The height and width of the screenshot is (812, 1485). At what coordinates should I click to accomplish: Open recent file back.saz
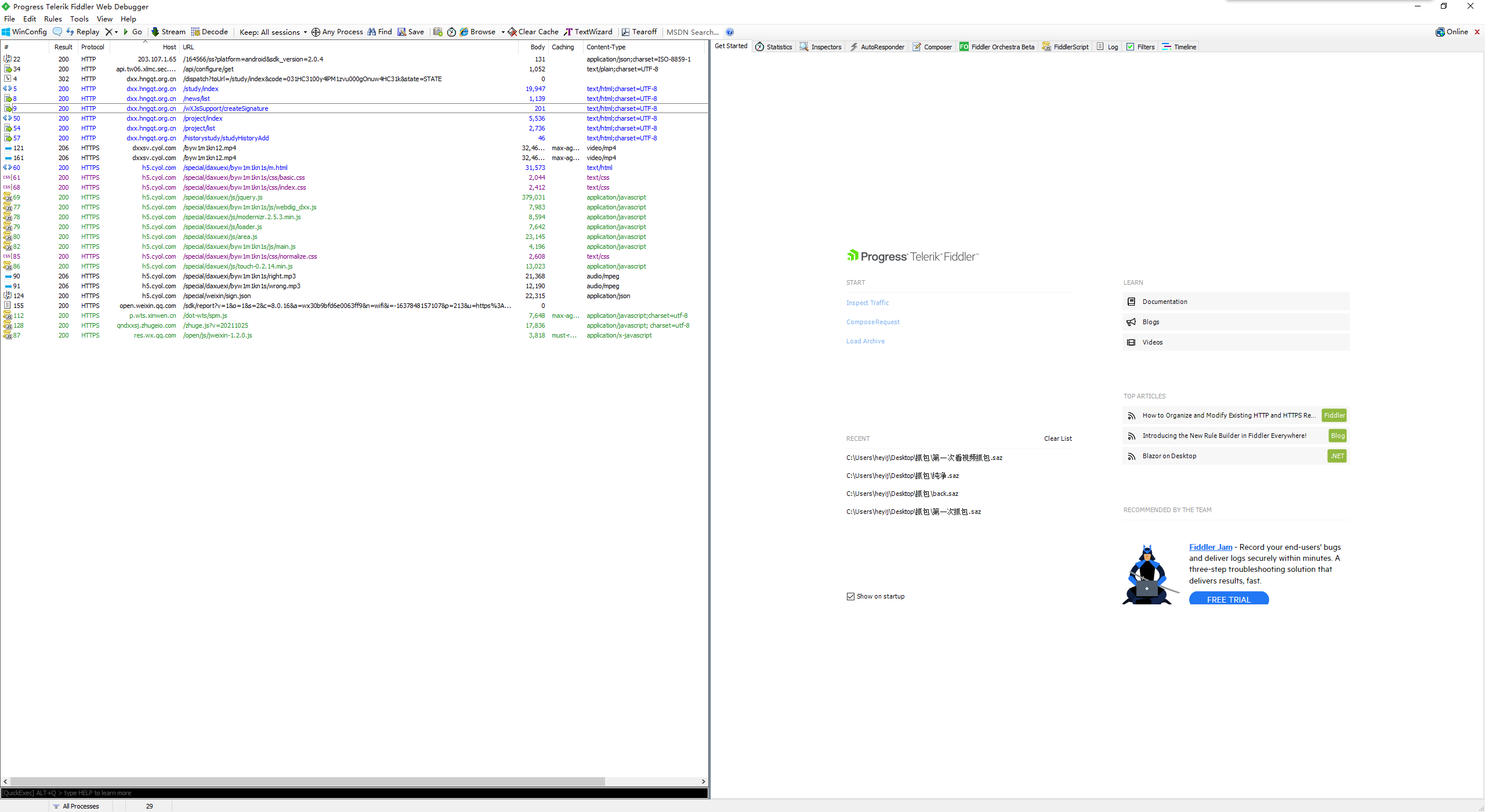(902, 494)
